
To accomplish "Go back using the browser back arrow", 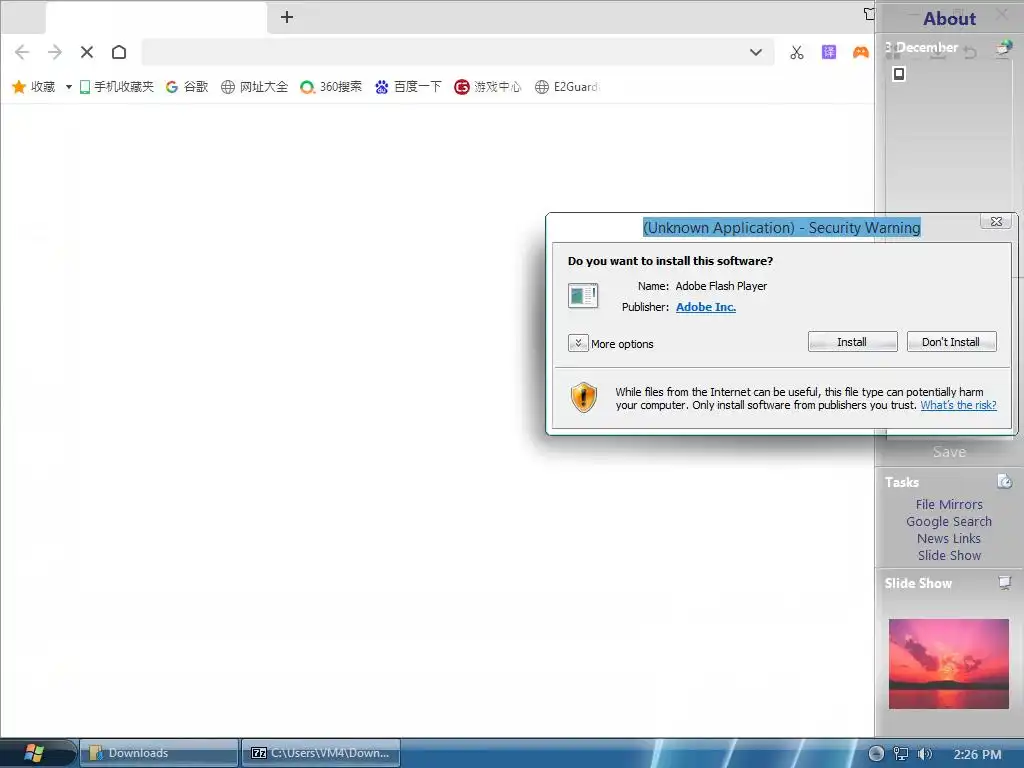I will 22,52.
